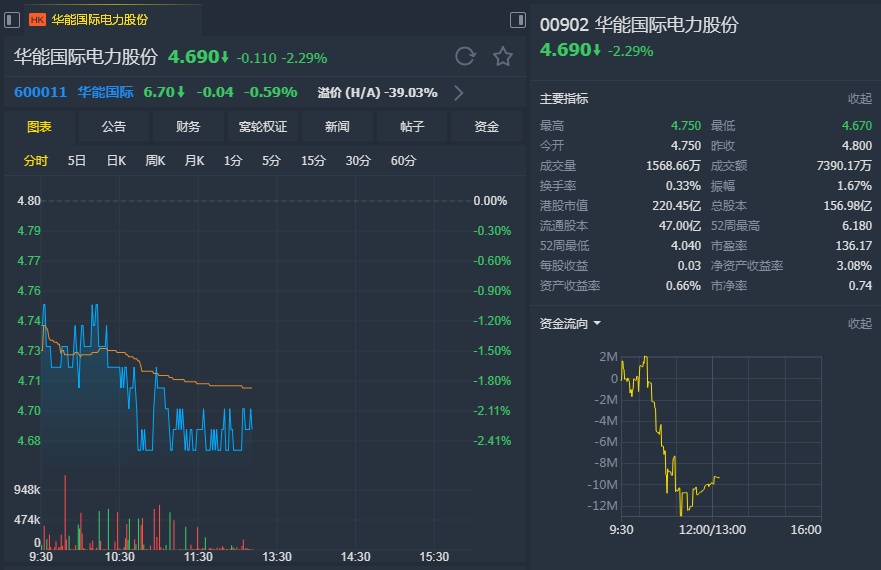This screenshot has width=881, height=570.
Task: Select the 分时 chart period
Action: click(35, 161)
